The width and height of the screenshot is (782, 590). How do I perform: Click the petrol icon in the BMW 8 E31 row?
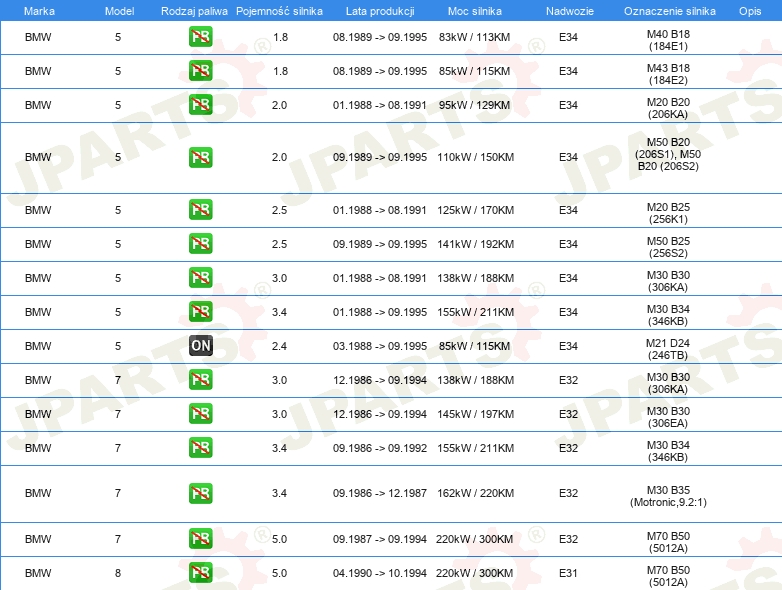coord(200,573)
